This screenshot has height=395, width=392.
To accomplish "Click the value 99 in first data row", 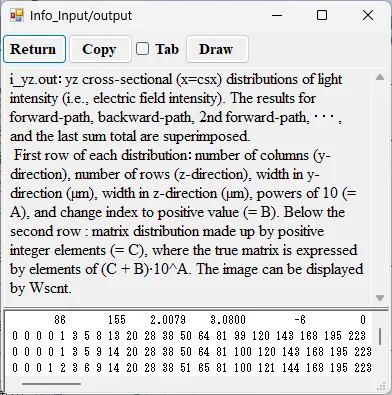I will pyautogui.click(x=240, y=336).
